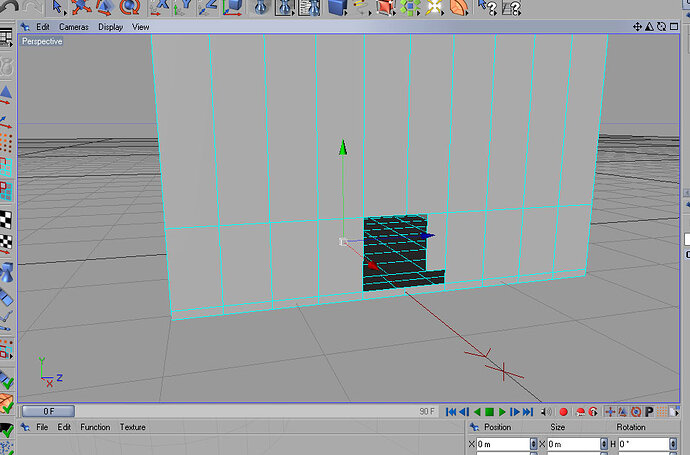This screenshot has width=690, height=455.
Task: Click the viewport move camera icon
Action: pos(637,27)
